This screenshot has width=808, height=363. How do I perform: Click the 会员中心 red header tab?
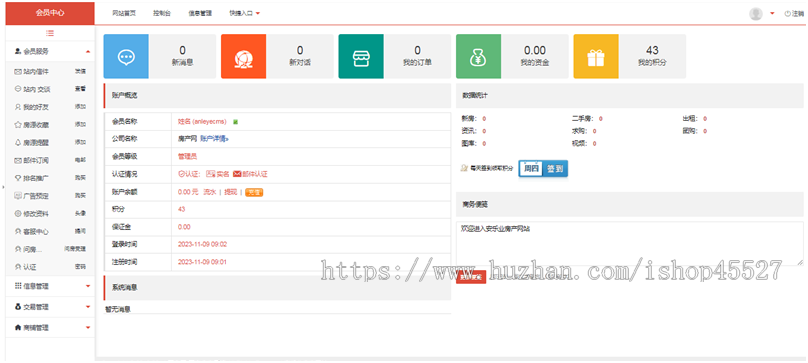50,12
